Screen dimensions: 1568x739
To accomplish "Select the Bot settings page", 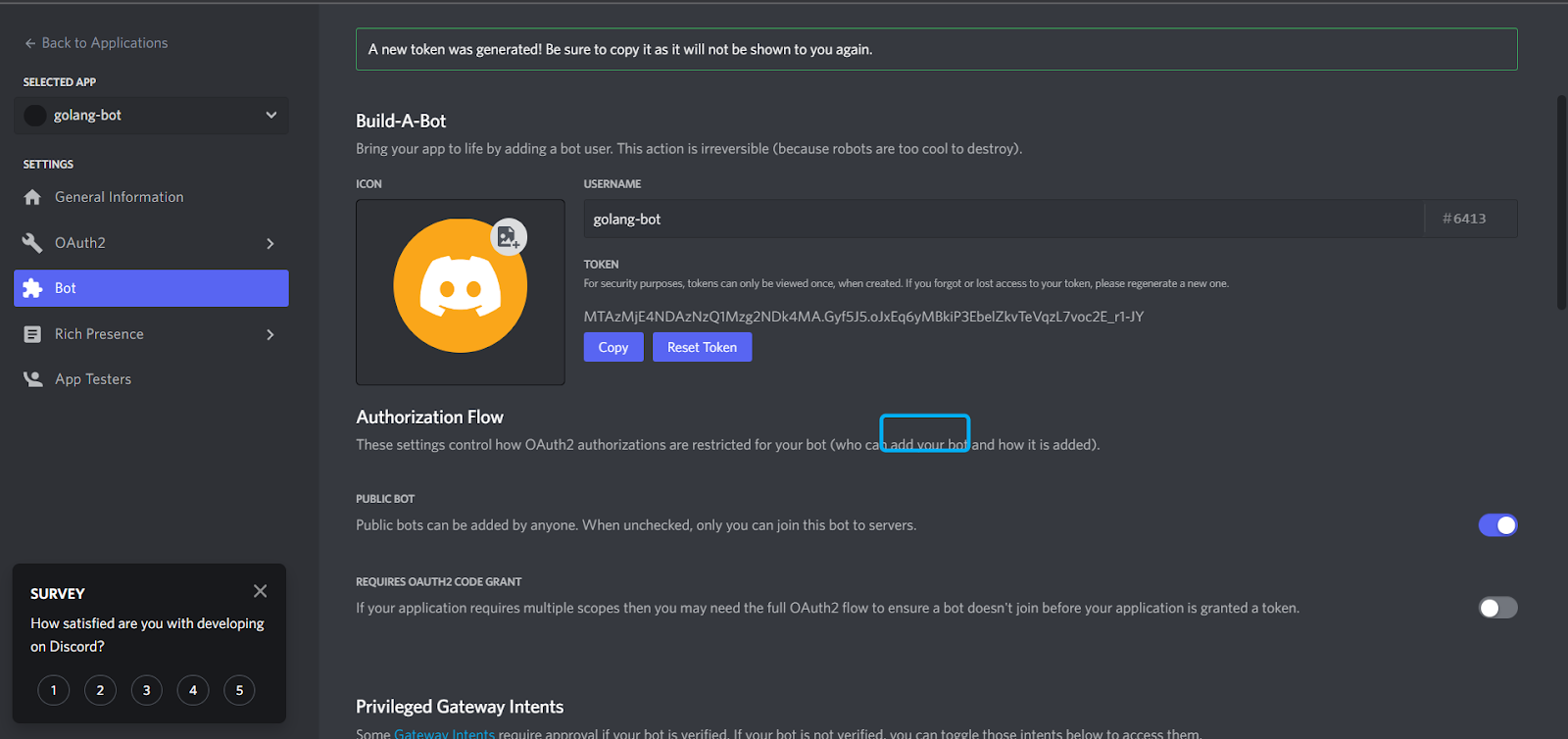I will (151, 288).
